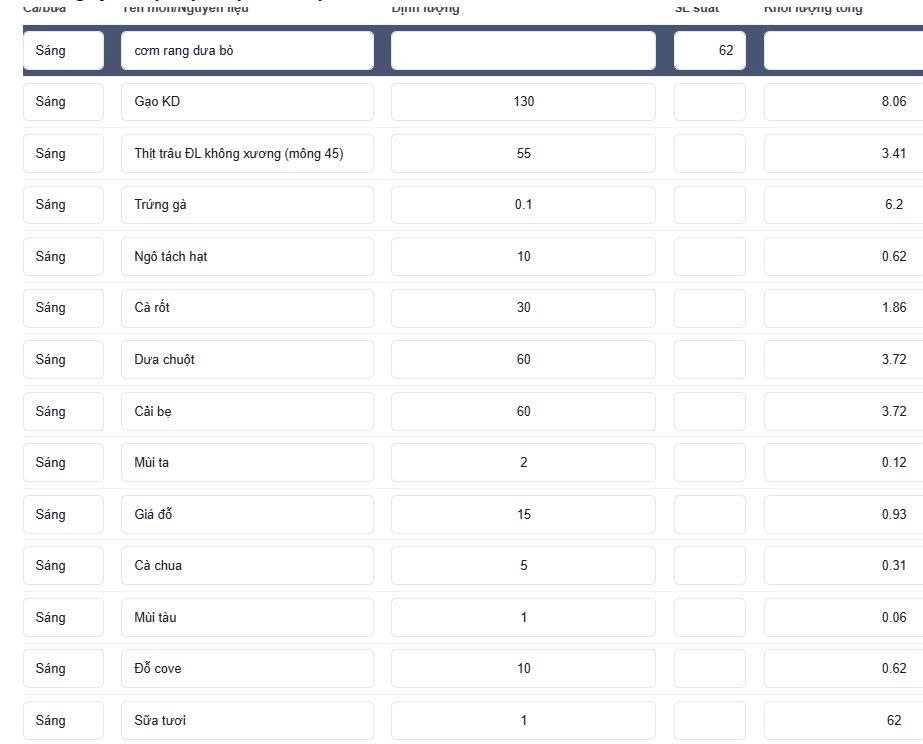
Task: Click quantity 55 in the Thịt trâu row
Action: tap(523, 154)
